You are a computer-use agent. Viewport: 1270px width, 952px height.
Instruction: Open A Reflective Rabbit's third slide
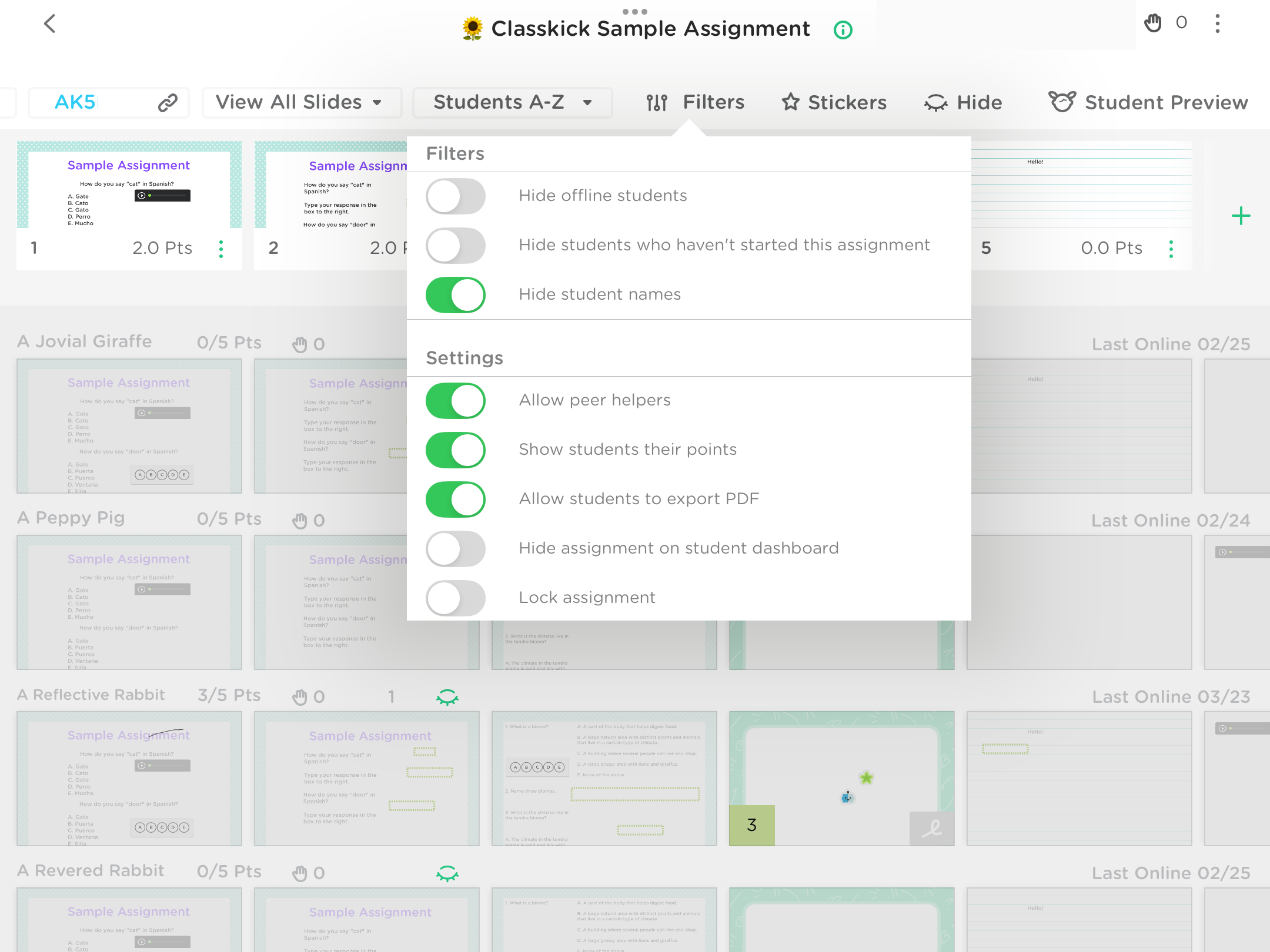click(604, 779)
